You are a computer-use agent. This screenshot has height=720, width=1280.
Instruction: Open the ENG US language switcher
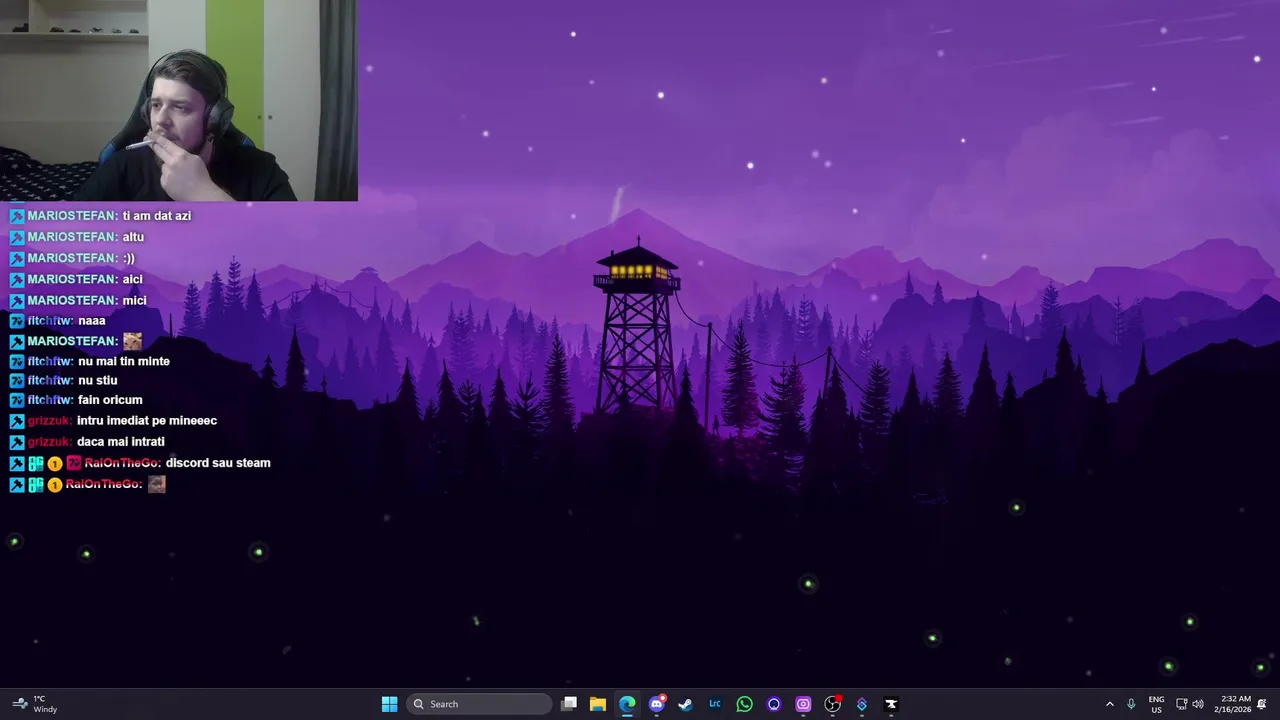tap(1156, 704)
